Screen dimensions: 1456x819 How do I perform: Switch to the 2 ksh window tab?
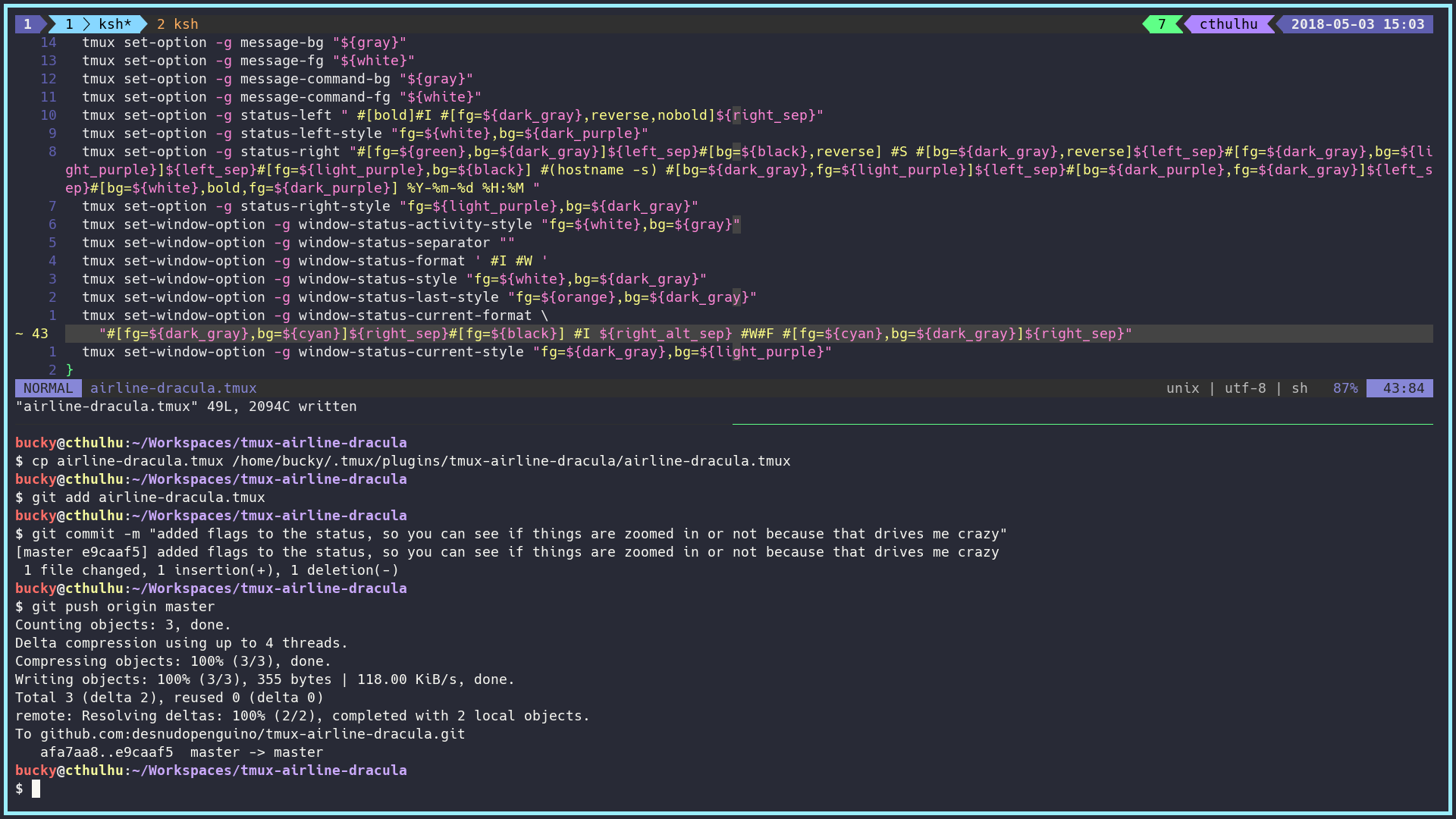177,24
